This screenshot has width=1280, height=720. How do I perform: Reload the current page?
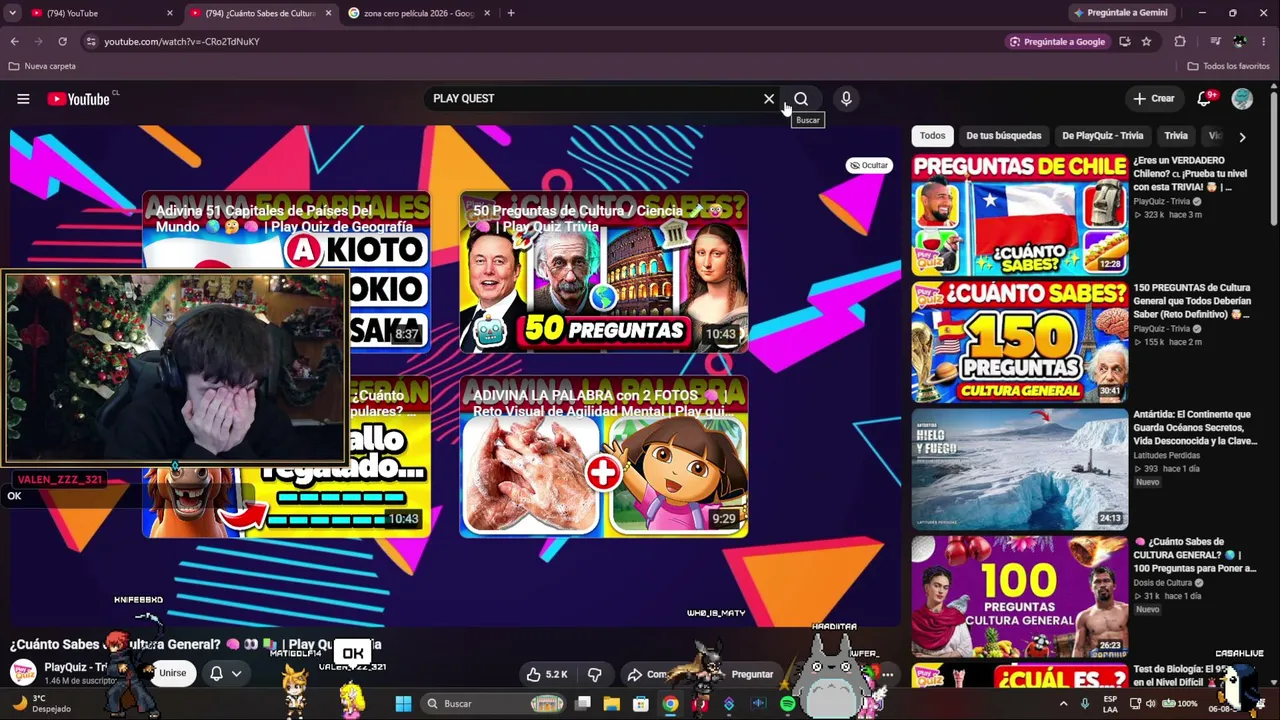pyautogui.click(x=62, y=41)
